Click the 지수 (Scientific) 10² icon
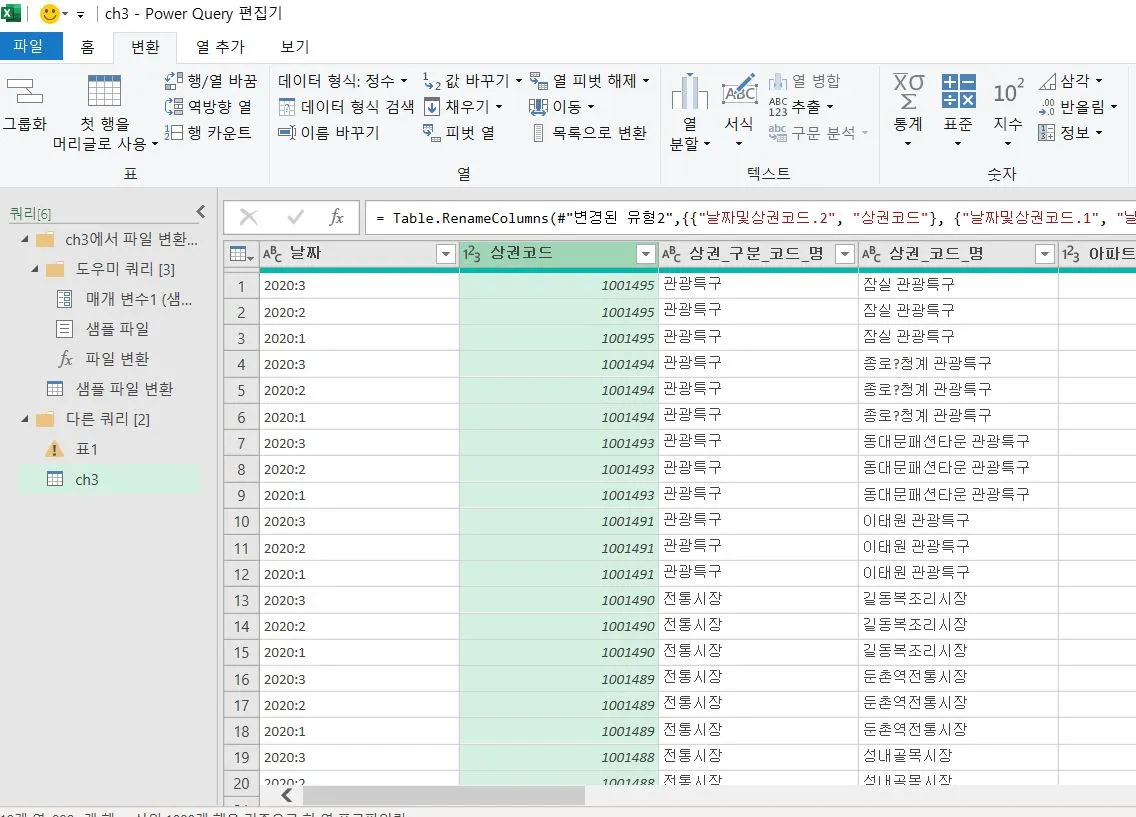Viewport: 1136px width, 817px height. 1008,92
